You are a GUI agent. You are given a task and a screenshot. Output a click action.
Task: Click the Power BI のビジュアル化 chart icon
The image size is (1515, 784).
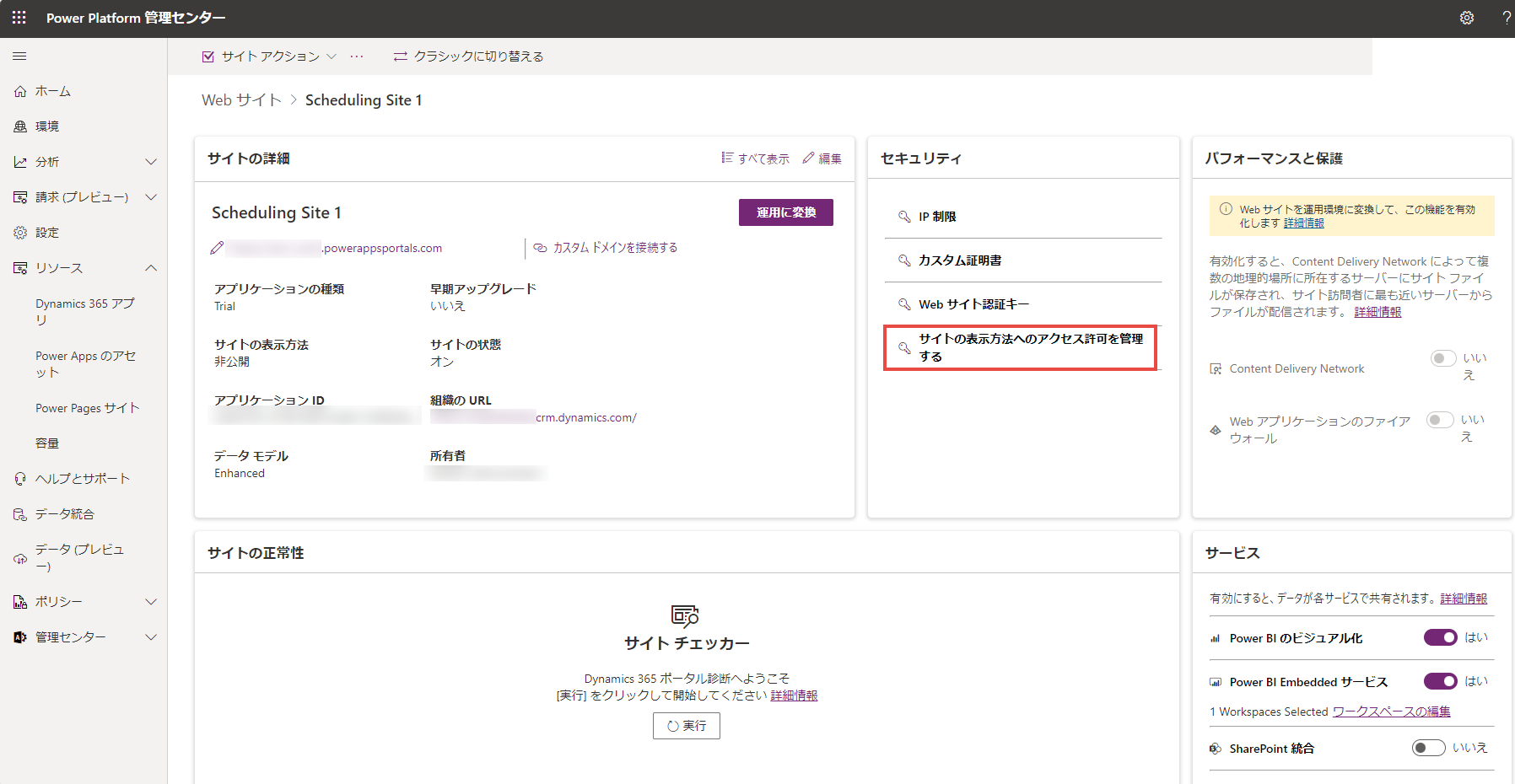(1216, 639)
